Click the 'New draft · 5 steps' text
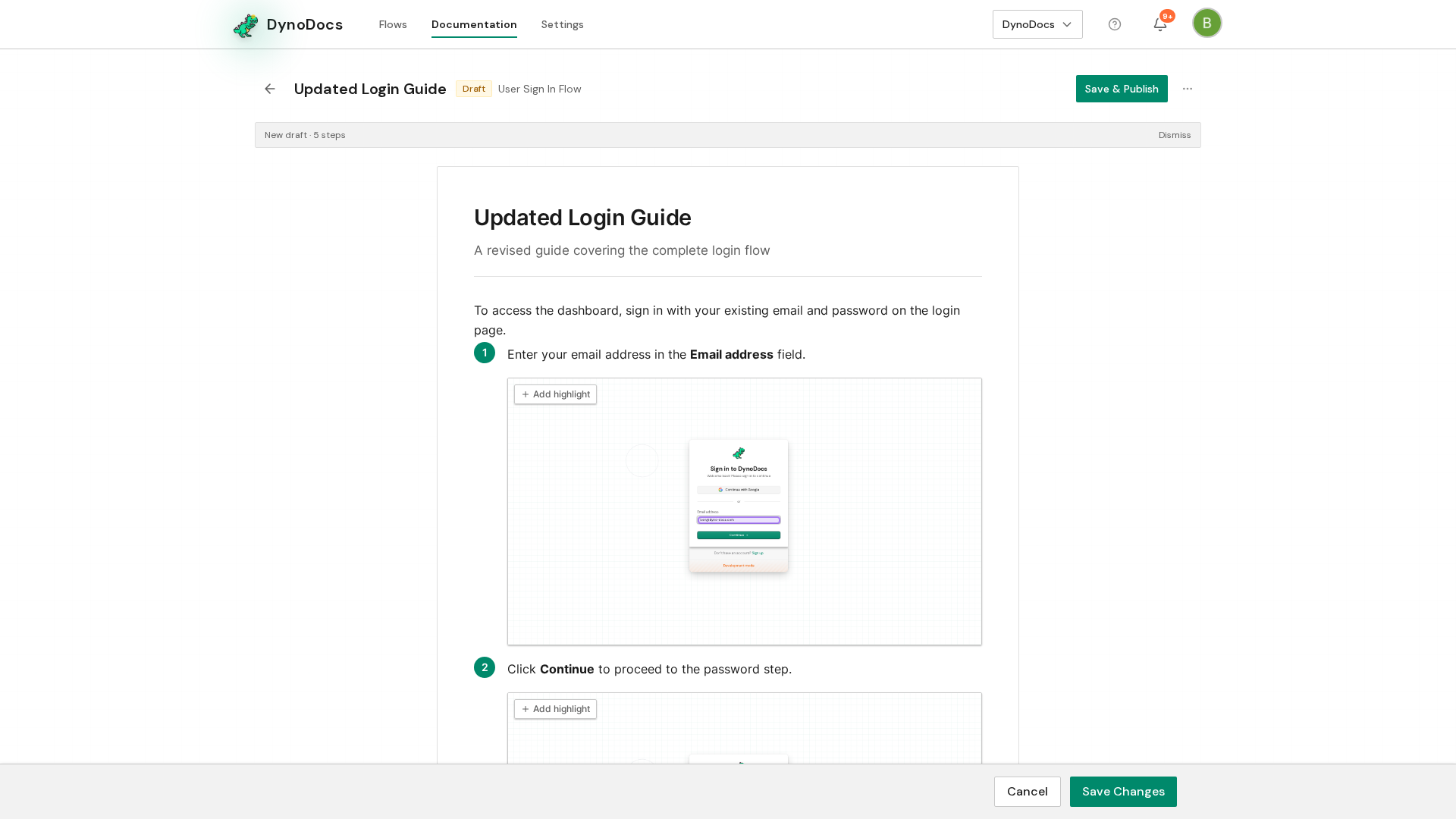This screenshot has height=819, width=1456. point(305,135)
